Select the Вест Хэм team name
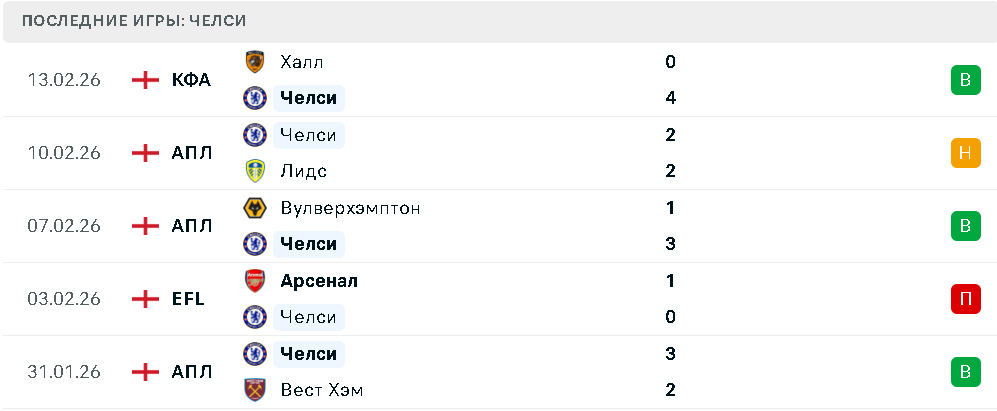 [322, 390]
